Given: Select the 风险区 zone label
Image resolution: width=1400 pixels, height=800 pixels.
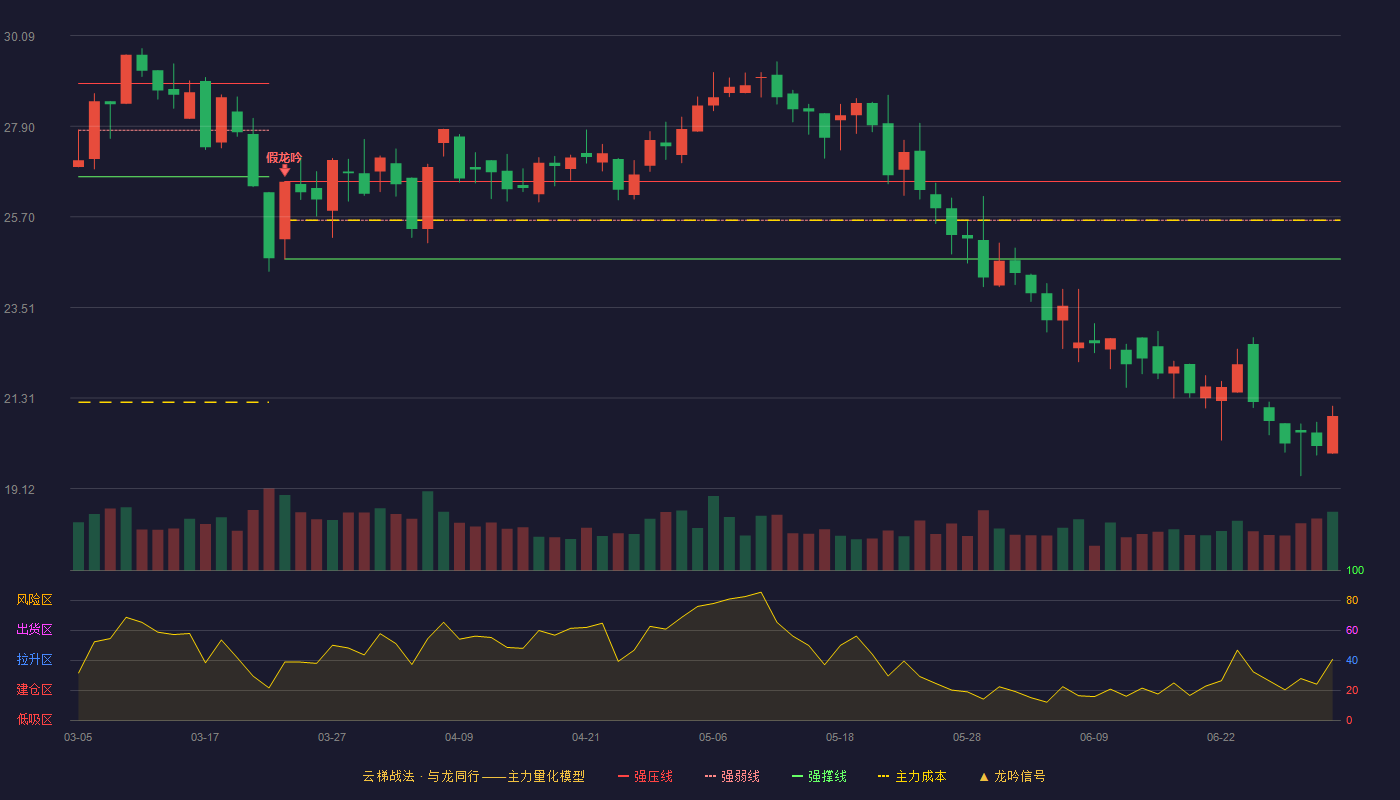Looking at the screenshot, I should pyautogui.click(x=34, y=600).
